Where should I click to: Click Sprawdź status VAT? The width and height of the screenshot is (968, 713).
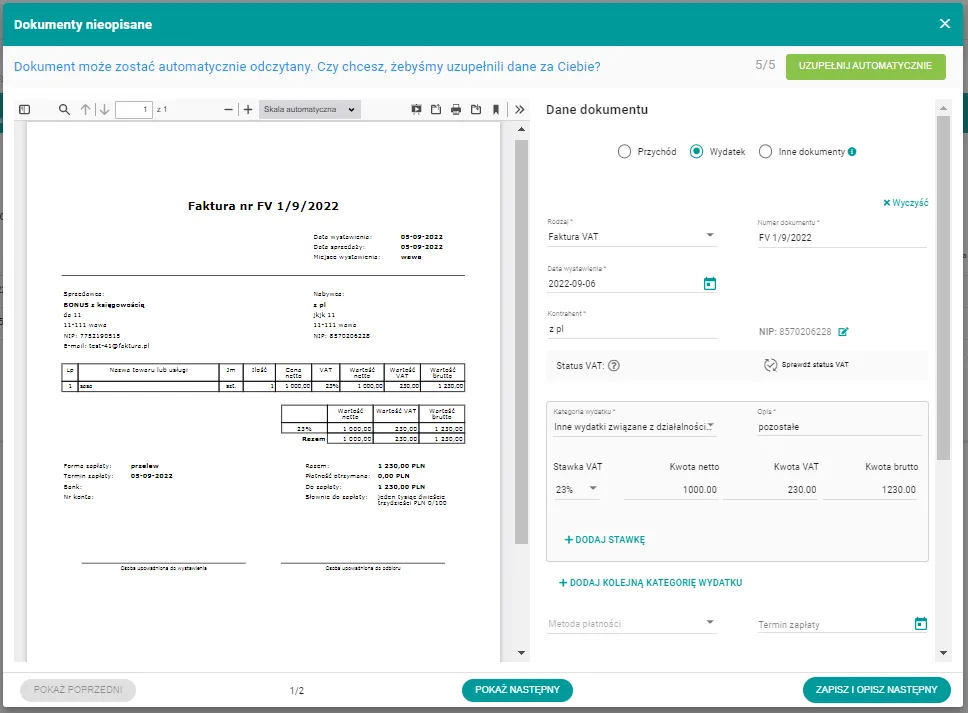pos(806,365)
